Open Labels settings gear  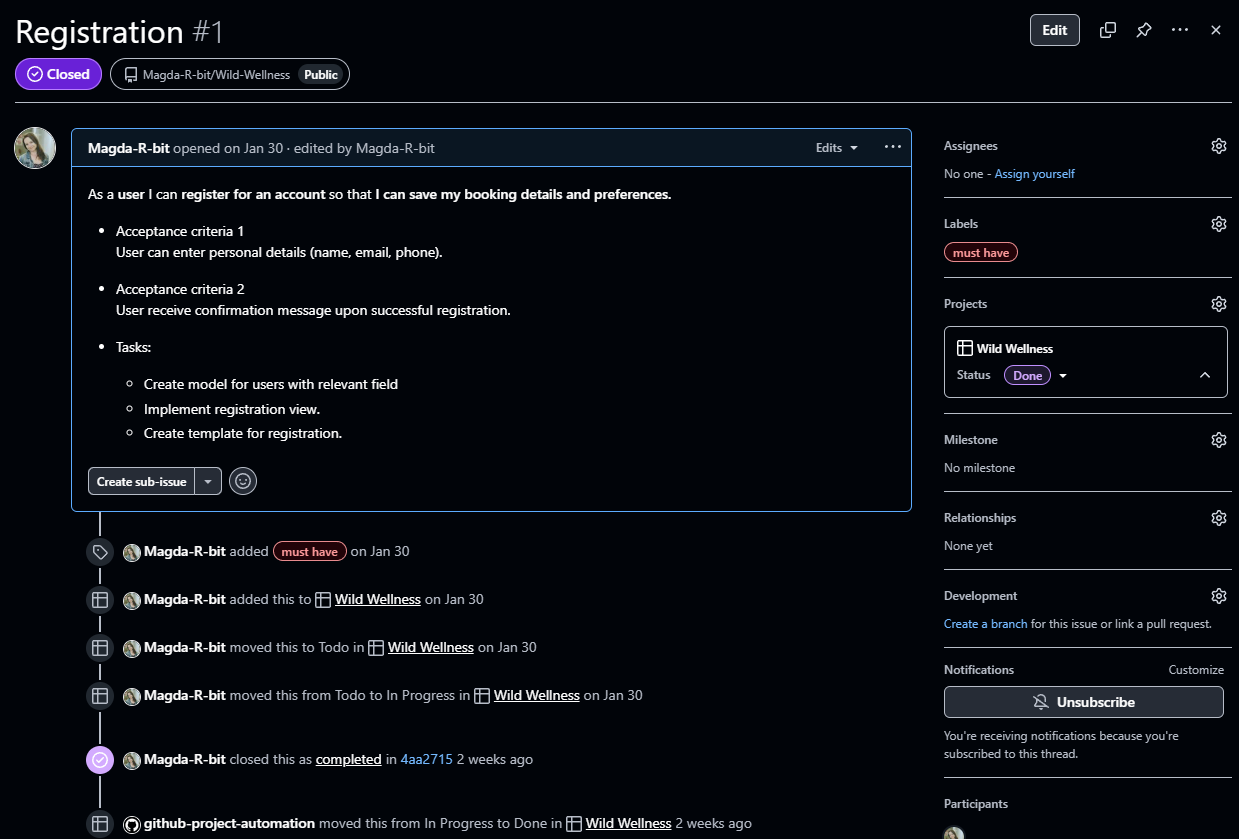click(x=1218, y=224)
